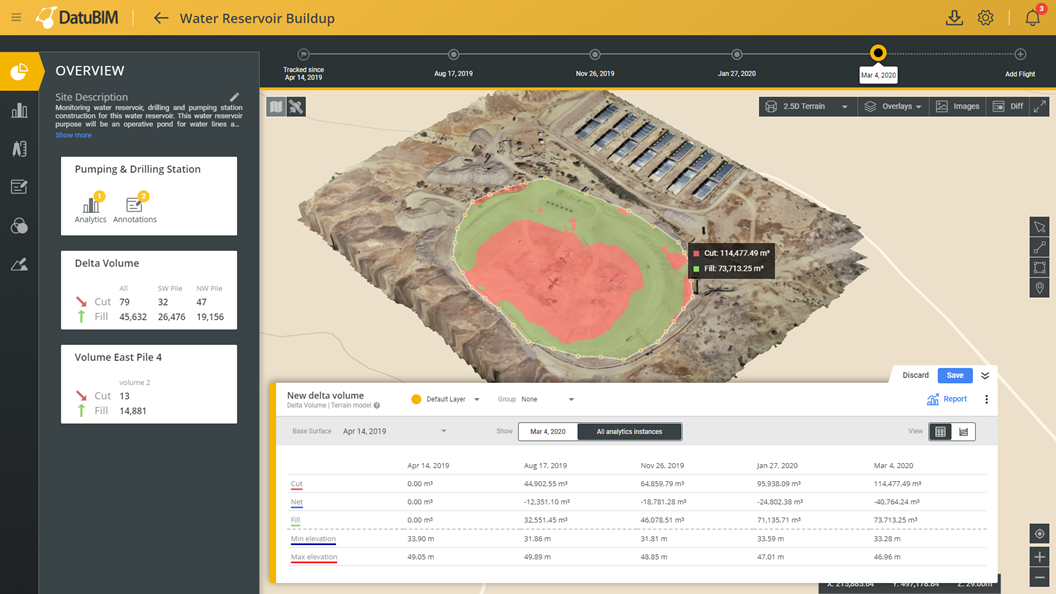This screenshot has width=1056, height=594.
Task: Click Add Flight on the timeline
Action: 1020,54
